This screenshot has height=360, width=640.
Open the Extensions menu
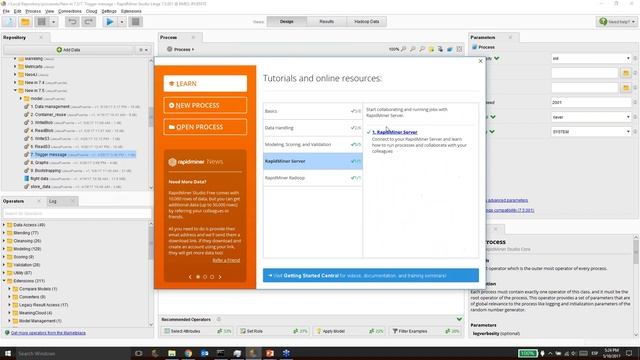pyautogui.click(x=131, y=11)
